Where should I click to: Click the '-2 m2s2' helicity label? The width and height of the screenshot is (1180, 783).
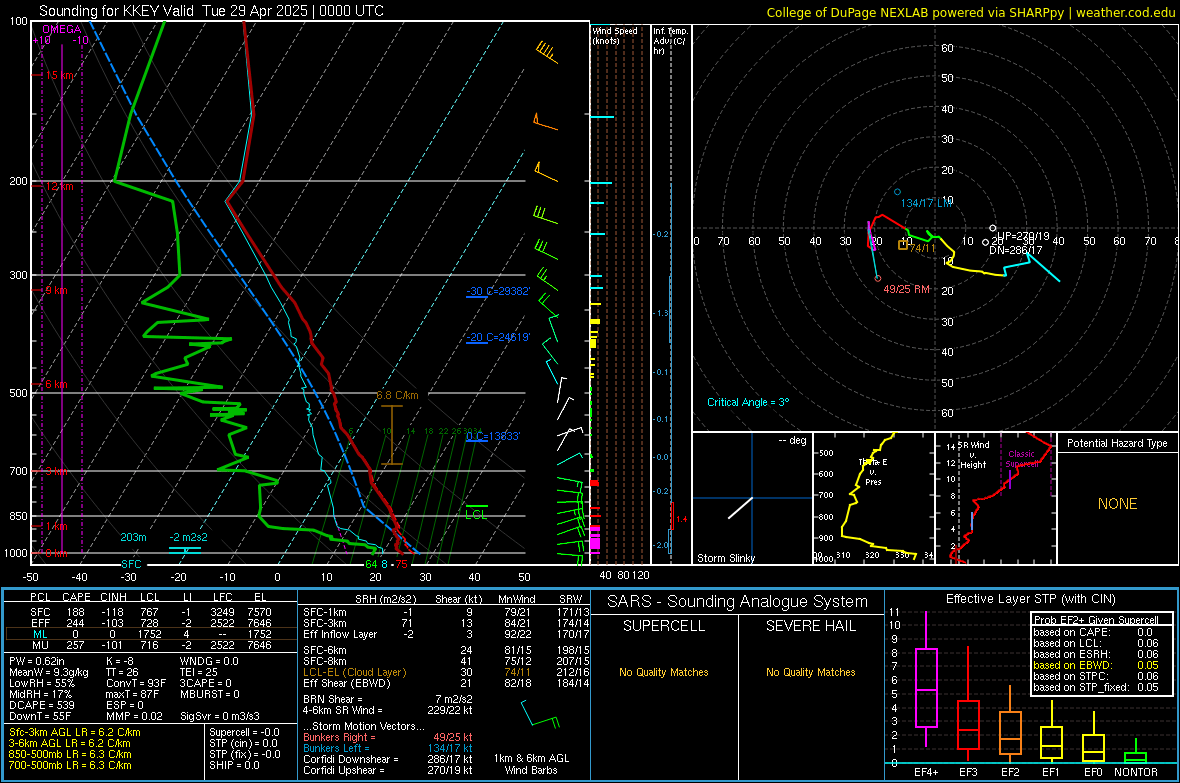[188, 537]
